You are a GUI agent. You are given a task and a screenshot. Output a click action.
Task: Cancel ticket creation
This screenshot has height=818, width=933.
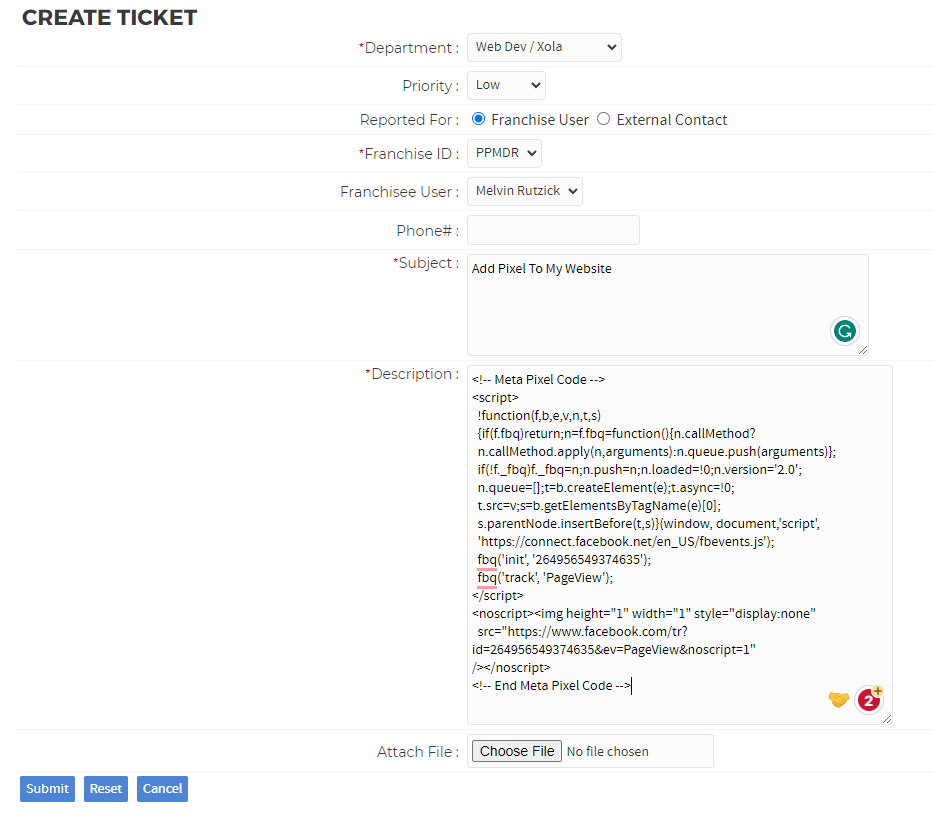(x=162, y=789)
